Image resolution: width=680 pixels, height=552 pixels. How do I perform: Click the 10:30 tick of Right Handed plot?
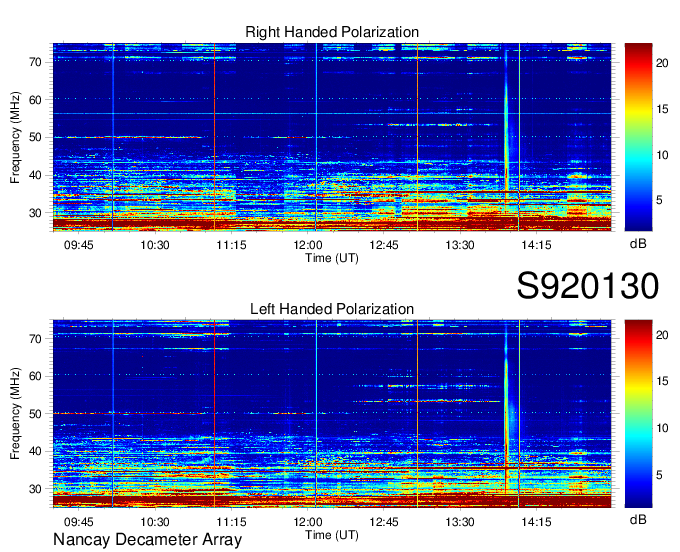coord(155,245)
